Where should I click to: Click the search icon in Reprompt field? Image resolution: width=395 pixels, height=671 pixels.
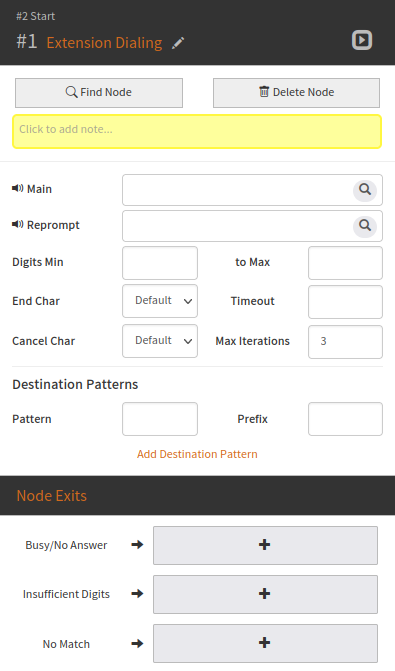[365, 226]
